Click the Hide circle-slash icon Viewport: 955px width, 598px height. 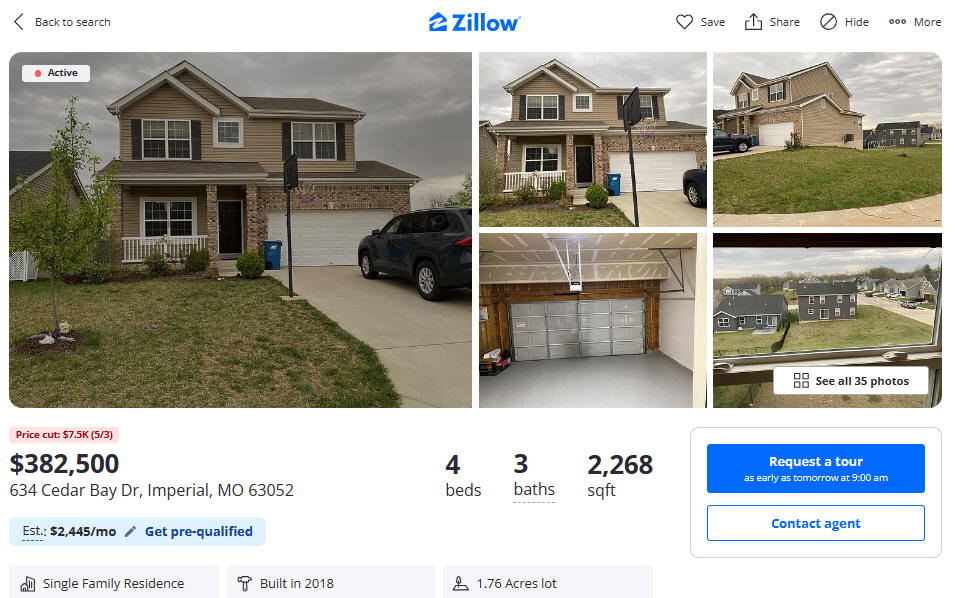tap(828, 22)
